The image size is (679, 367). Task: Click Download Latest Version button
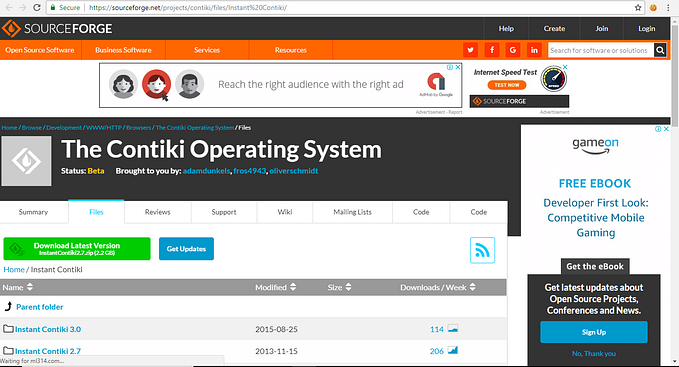77,249
